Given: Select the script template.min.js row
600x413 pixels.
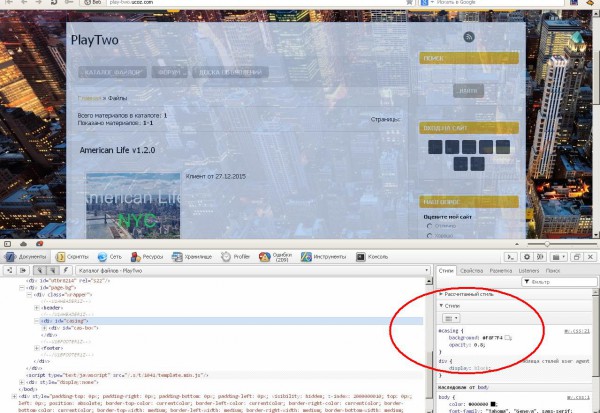Looking at the screenshot, I should point(117,375).
